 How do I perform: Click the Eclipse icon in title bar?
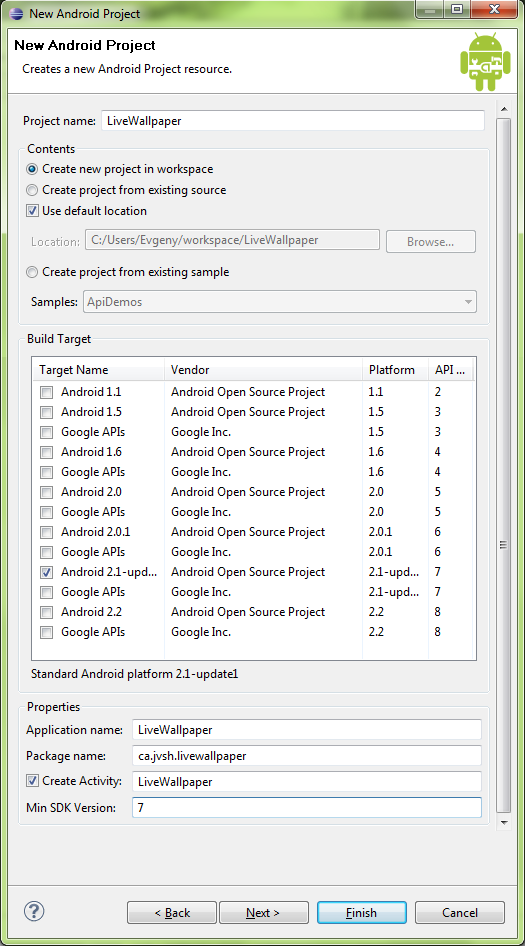point(17,13)
